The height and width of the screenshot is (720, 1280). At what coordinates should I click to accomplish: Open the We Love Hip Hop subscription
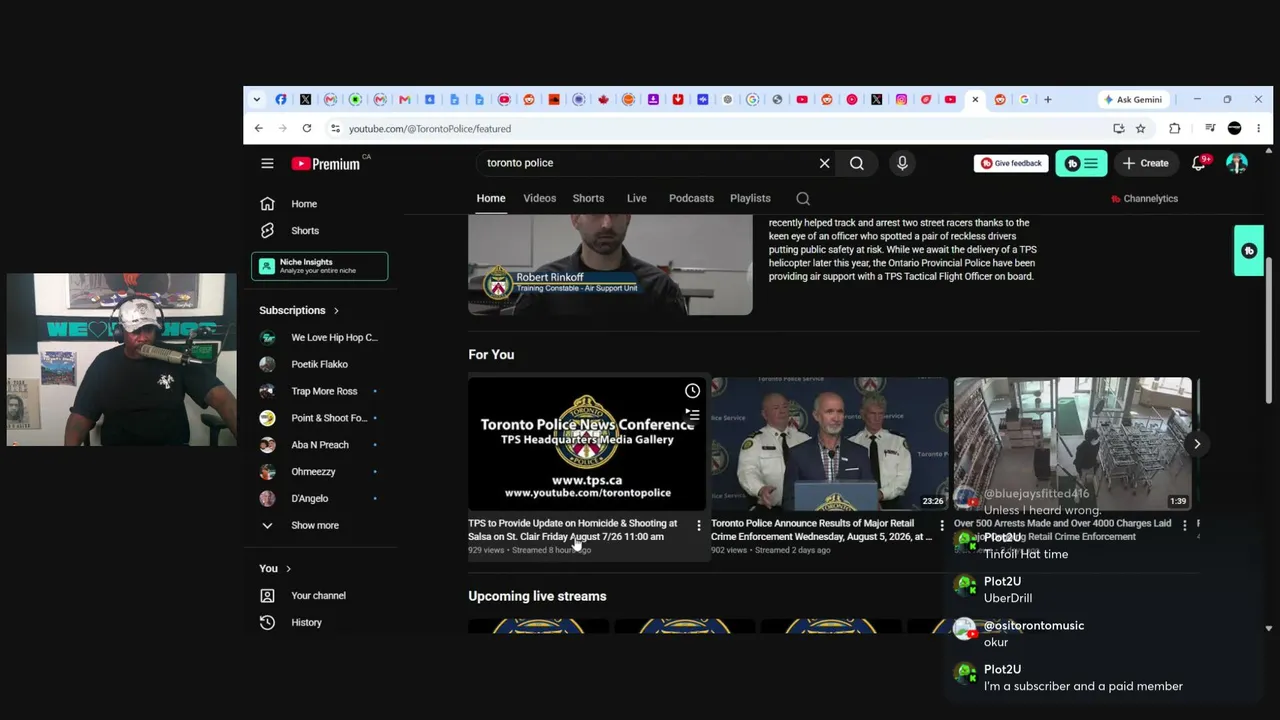(320, 338)
